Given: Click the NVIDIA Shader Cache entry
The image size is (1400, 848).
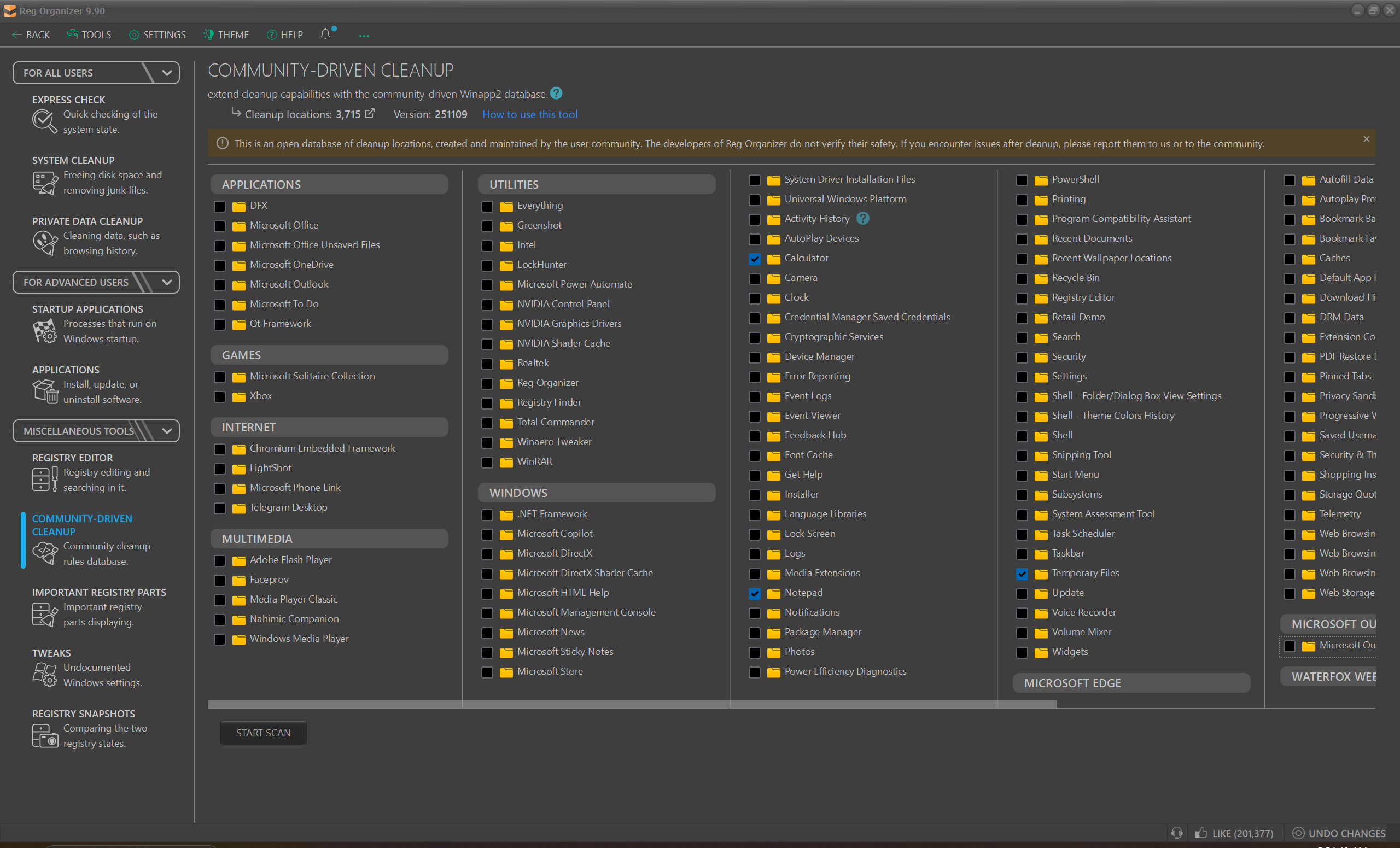Looking at the screenshot, I should pos(564,343).
